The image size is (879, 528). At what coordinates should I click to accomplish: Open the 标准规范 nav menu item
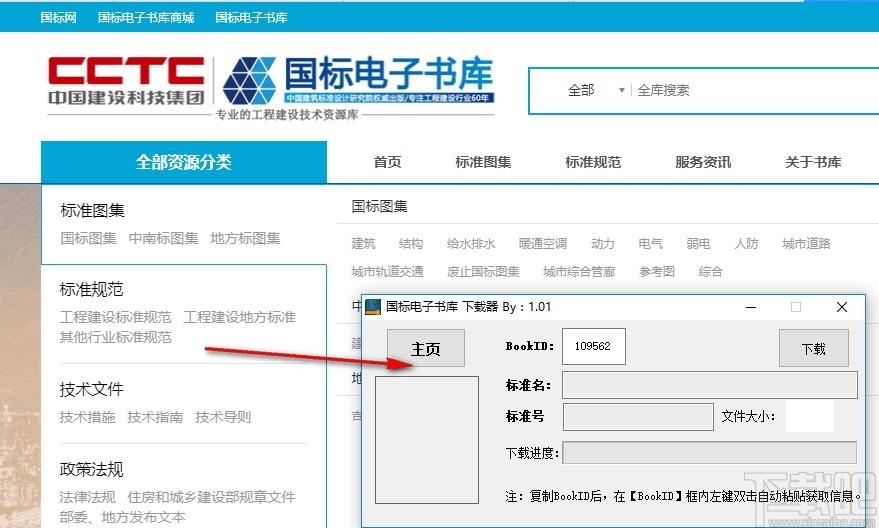593,162
